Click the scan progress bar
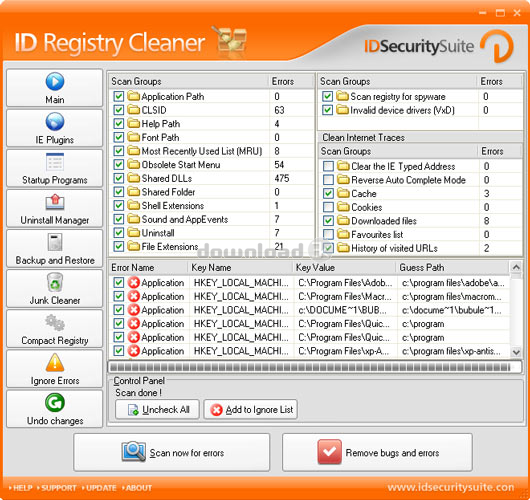The height and width of the screenshot is (500, 530). [x=314, y=367]
